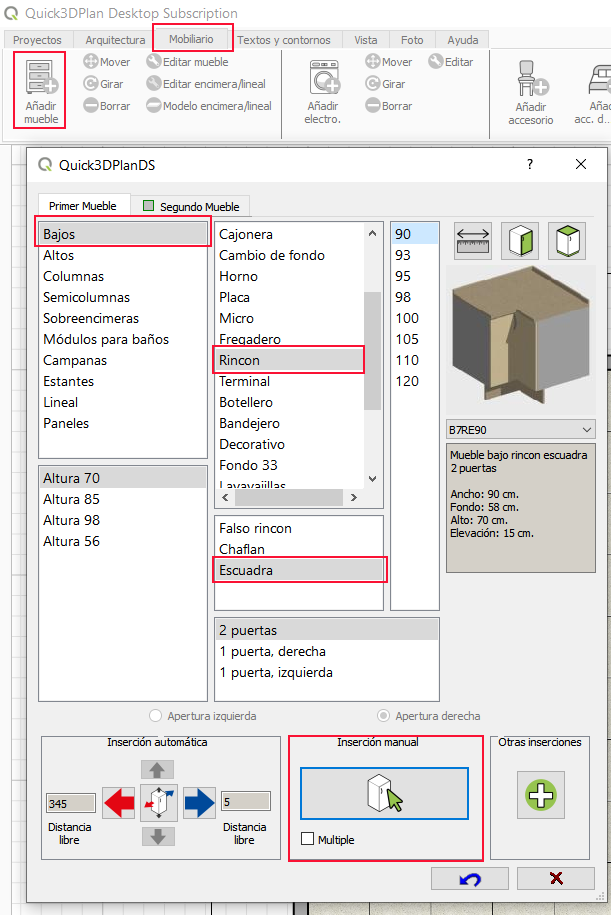Toggle the Segundo Mueble green checkbox
This screenshot has width=611, height=915.
[x=149, y=205]
